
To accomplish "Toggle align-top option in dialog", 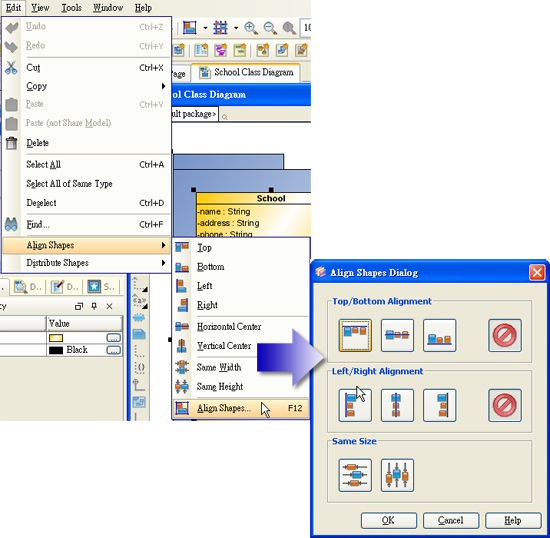I will 355,335.
